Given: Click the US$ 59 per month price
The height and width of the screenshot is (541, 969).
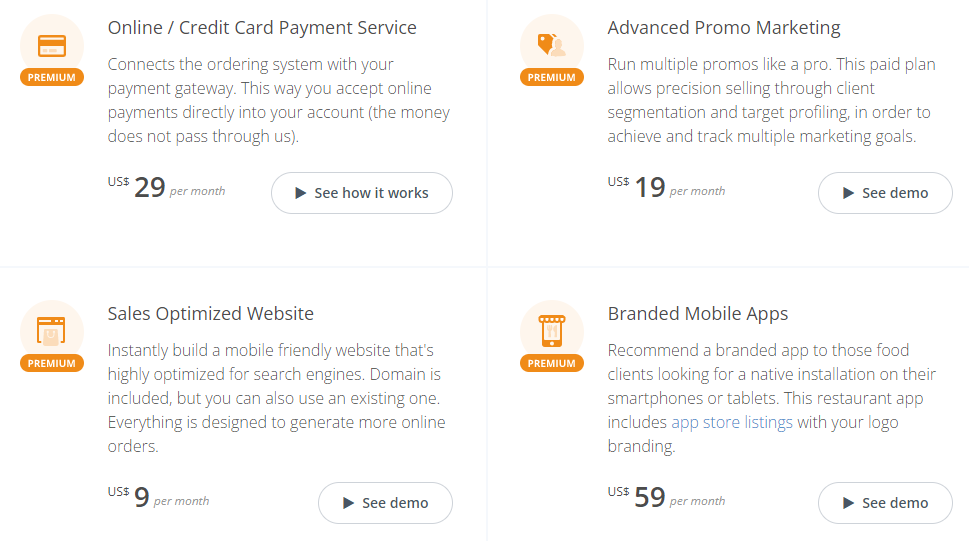Looking at the screenshot, I should coord(666,497).
